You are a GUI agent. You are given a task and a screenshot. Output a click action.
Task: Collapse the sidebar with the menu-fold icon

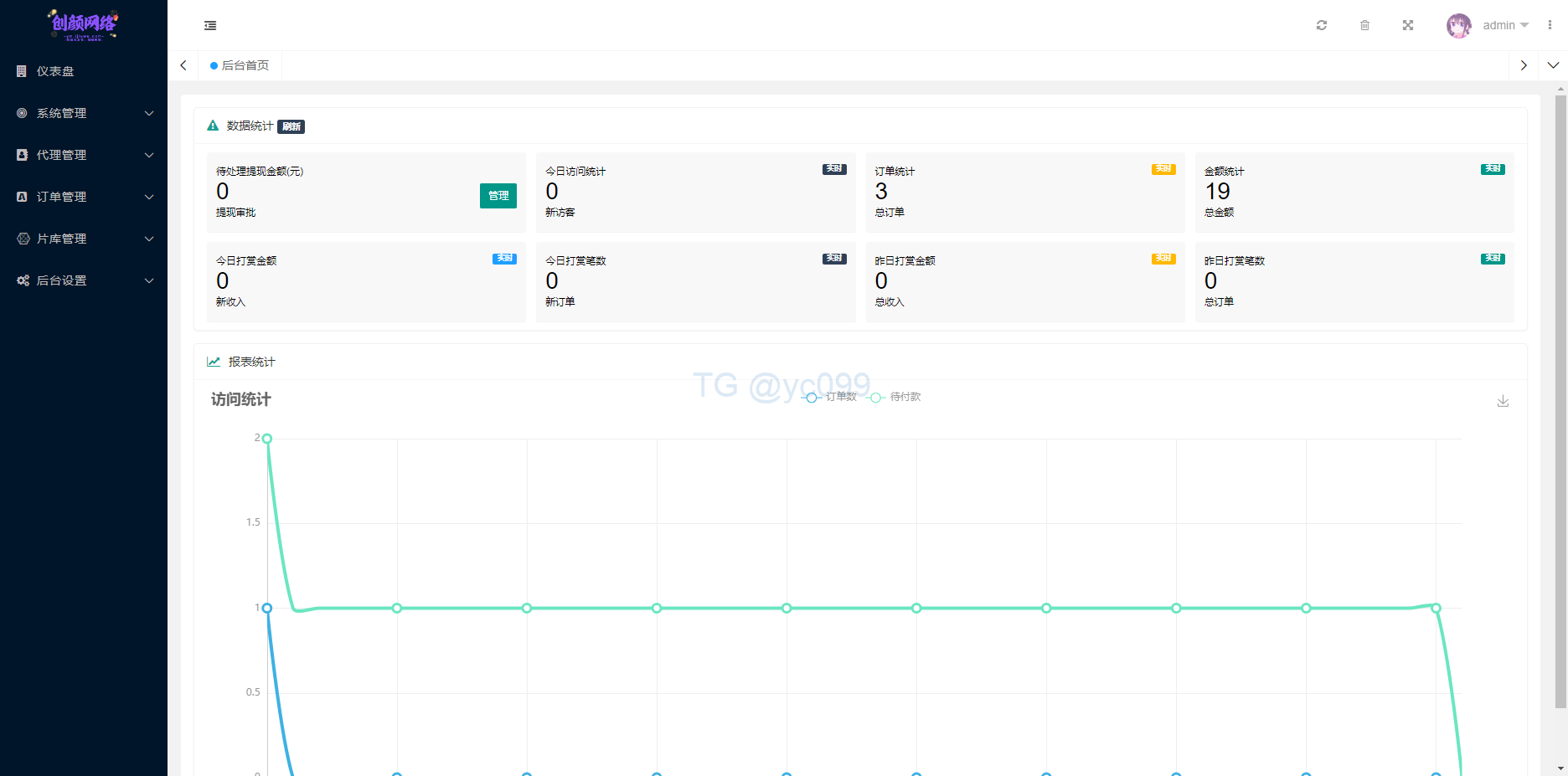pyautogui.click(x=210, y=26)
